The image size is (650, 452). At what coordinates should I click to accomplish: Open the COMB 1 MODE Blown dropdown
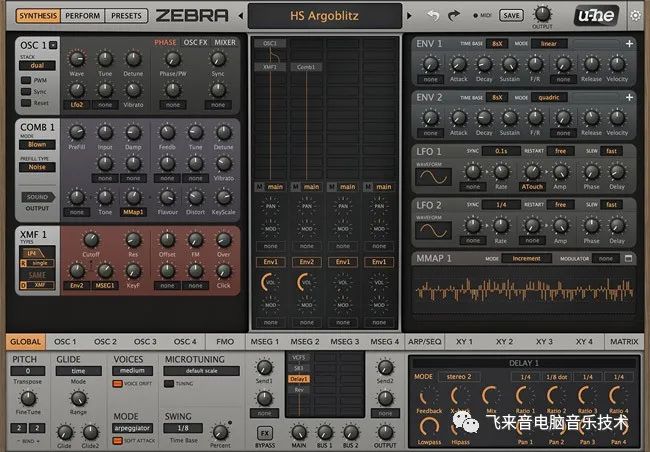(37, 145)
